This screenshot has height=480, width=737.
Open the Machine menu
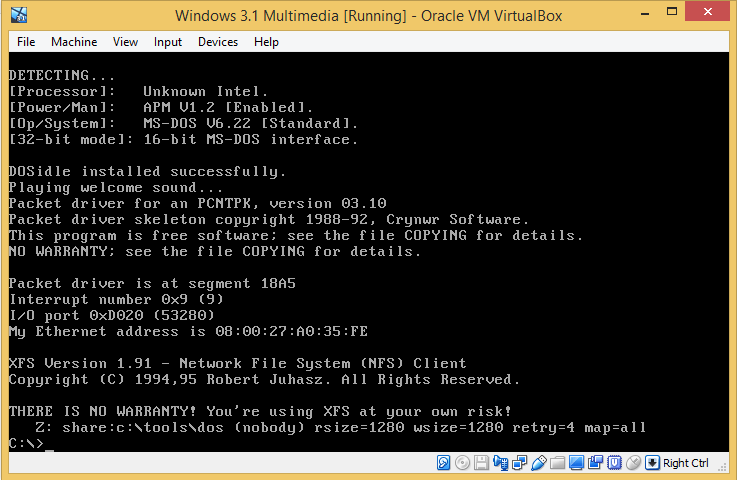click(x=74, y=42)
